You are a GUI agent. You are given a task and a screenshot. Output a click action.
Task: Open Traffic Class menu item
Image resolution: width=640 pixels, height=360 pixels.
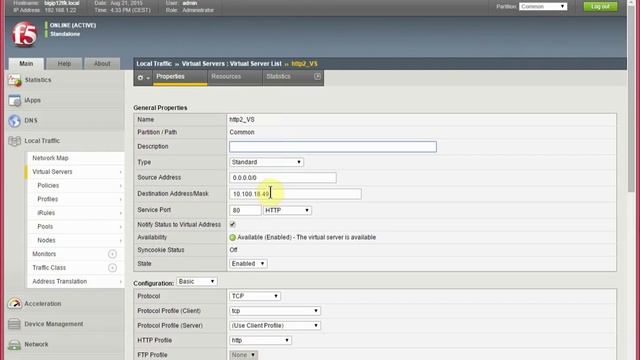point(49,268)
